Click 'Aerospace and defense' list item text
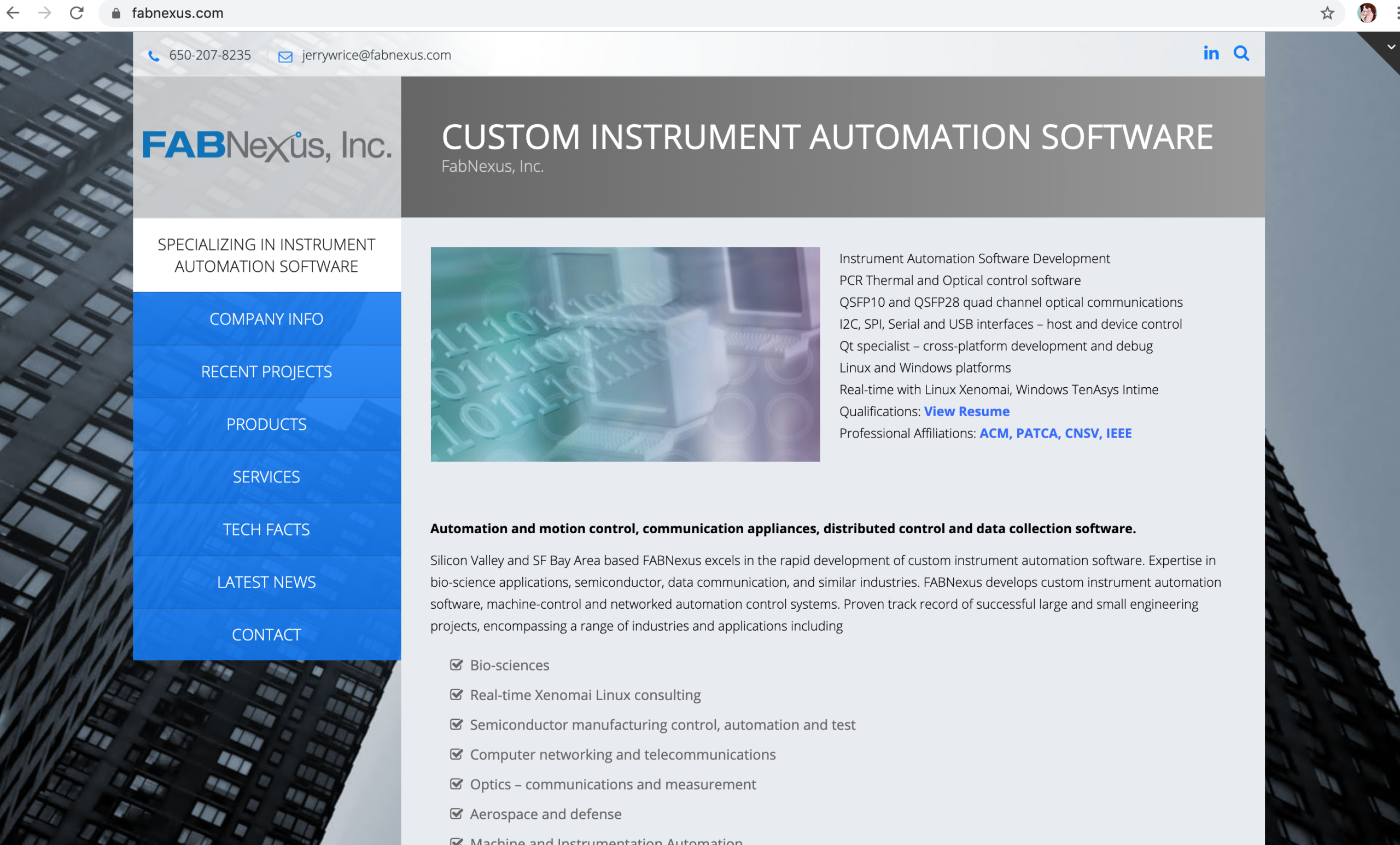The image size is (1400, 845). click(x=545, y=814)
